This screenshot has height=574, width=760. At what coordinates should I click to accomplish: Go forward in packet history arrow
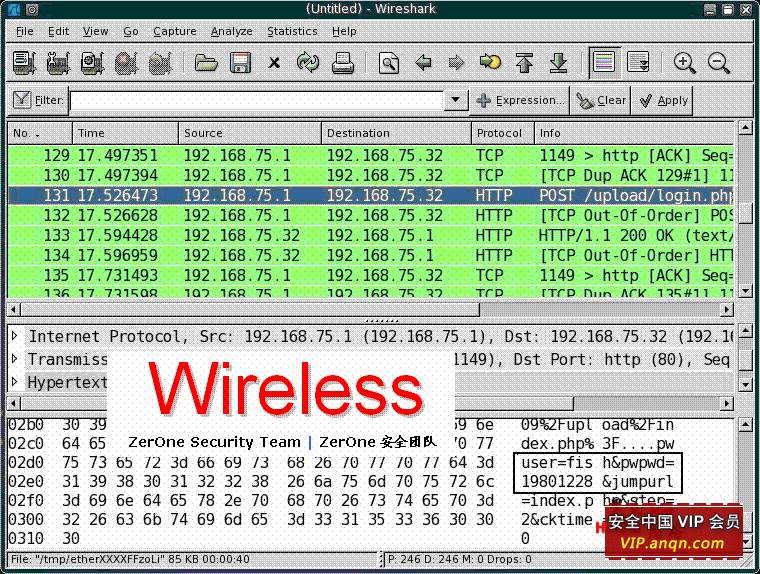tap(457, 63)
